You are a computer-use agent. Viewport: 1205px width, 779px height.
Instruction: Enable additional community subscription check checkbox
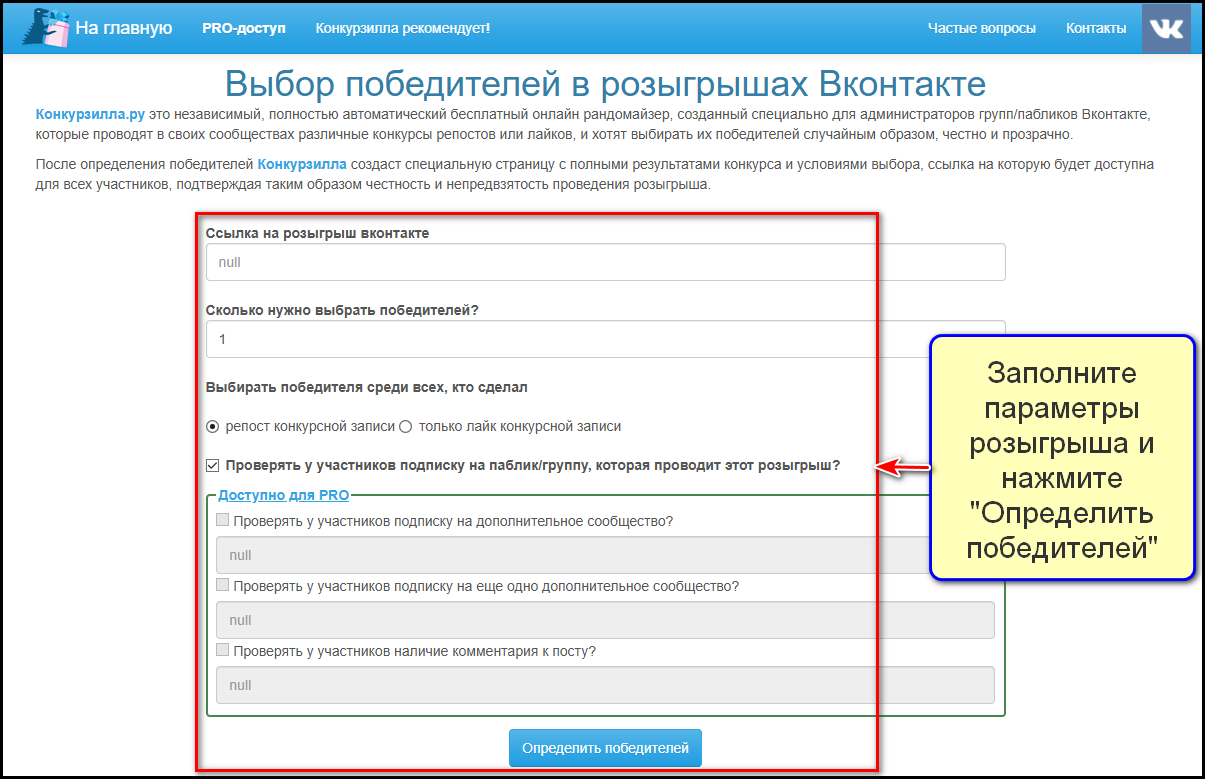pyautogui.click(x=223, y=521)
